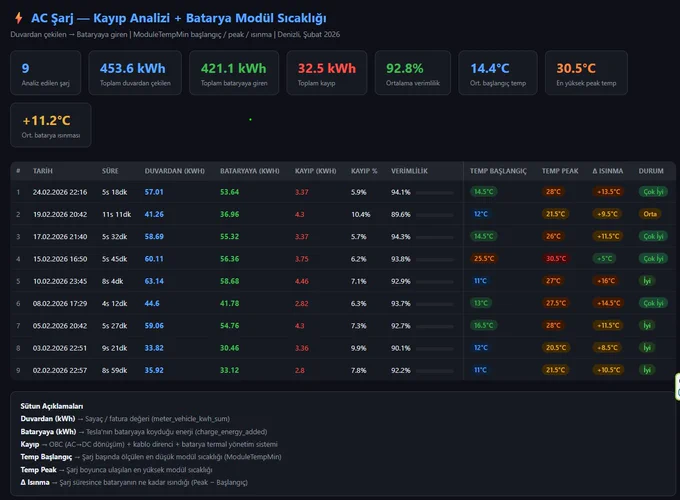Select the 'Temp Peak' explanation label
Screen dimensions: 680x500
38,470
